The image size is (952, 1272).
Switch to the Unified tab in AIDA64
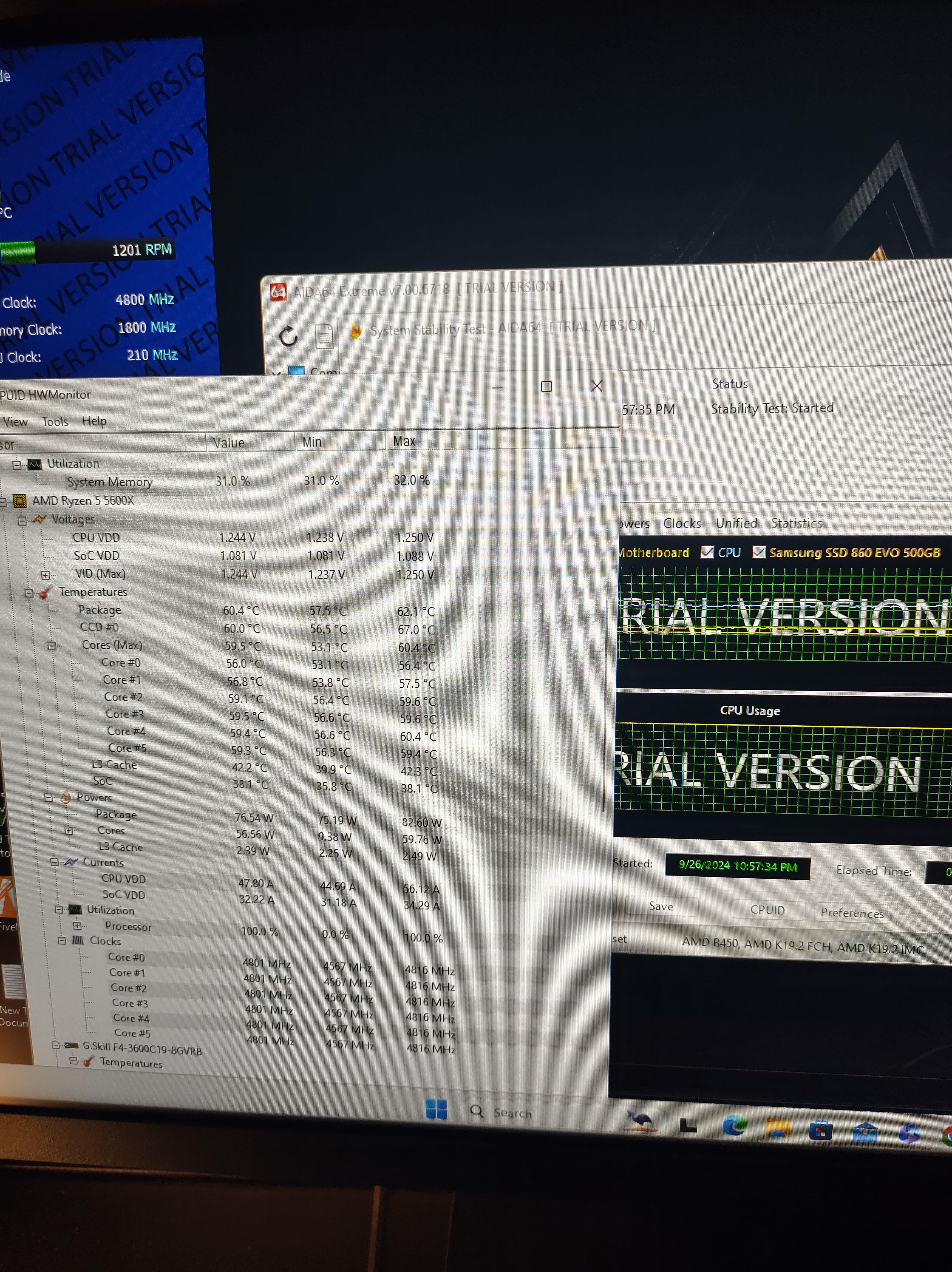(736, 523)
